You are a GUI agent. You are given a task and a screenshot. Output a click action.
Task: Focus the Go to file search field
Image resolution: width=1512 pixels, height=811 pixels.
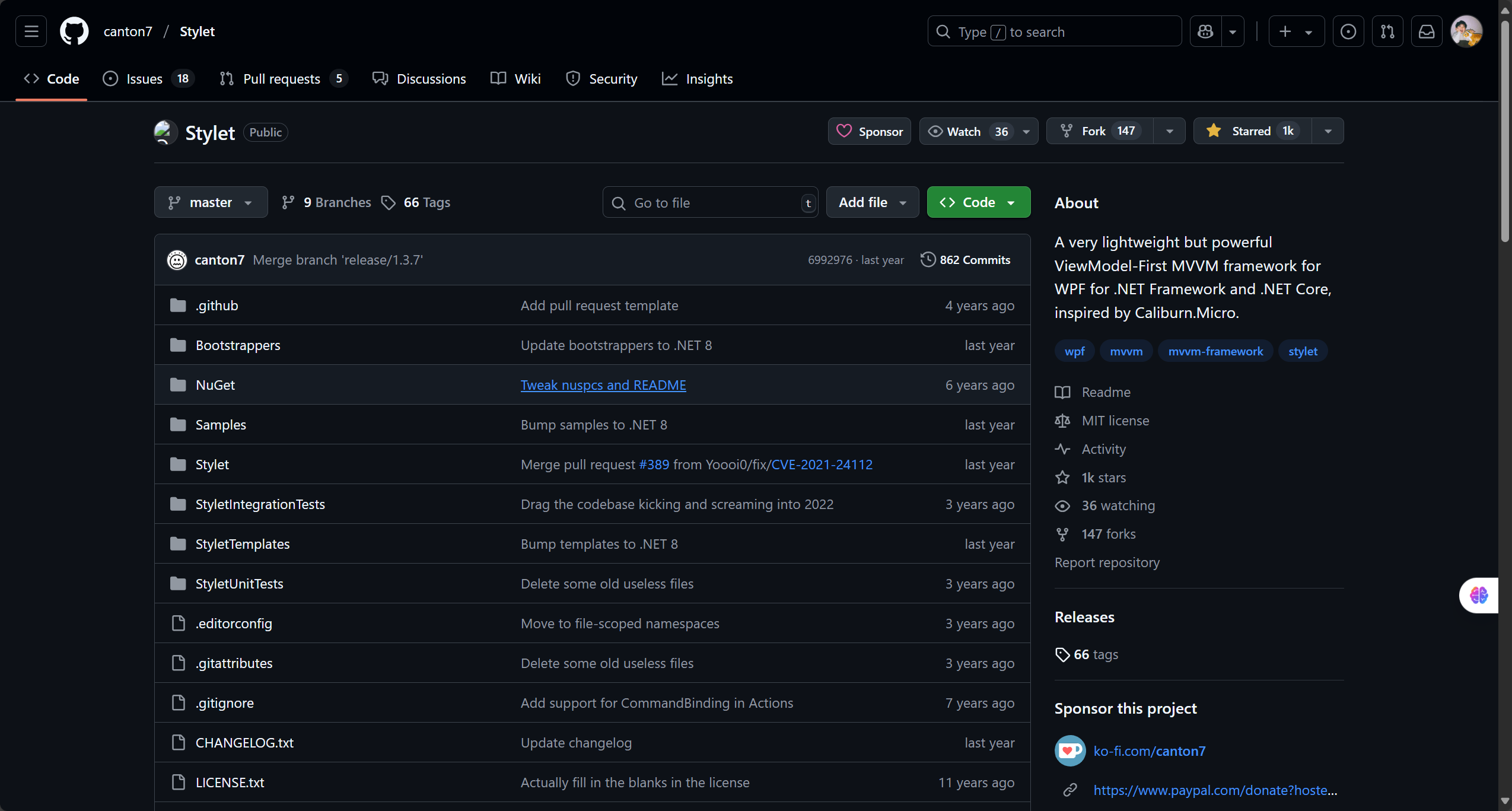(x=711, y=203)
